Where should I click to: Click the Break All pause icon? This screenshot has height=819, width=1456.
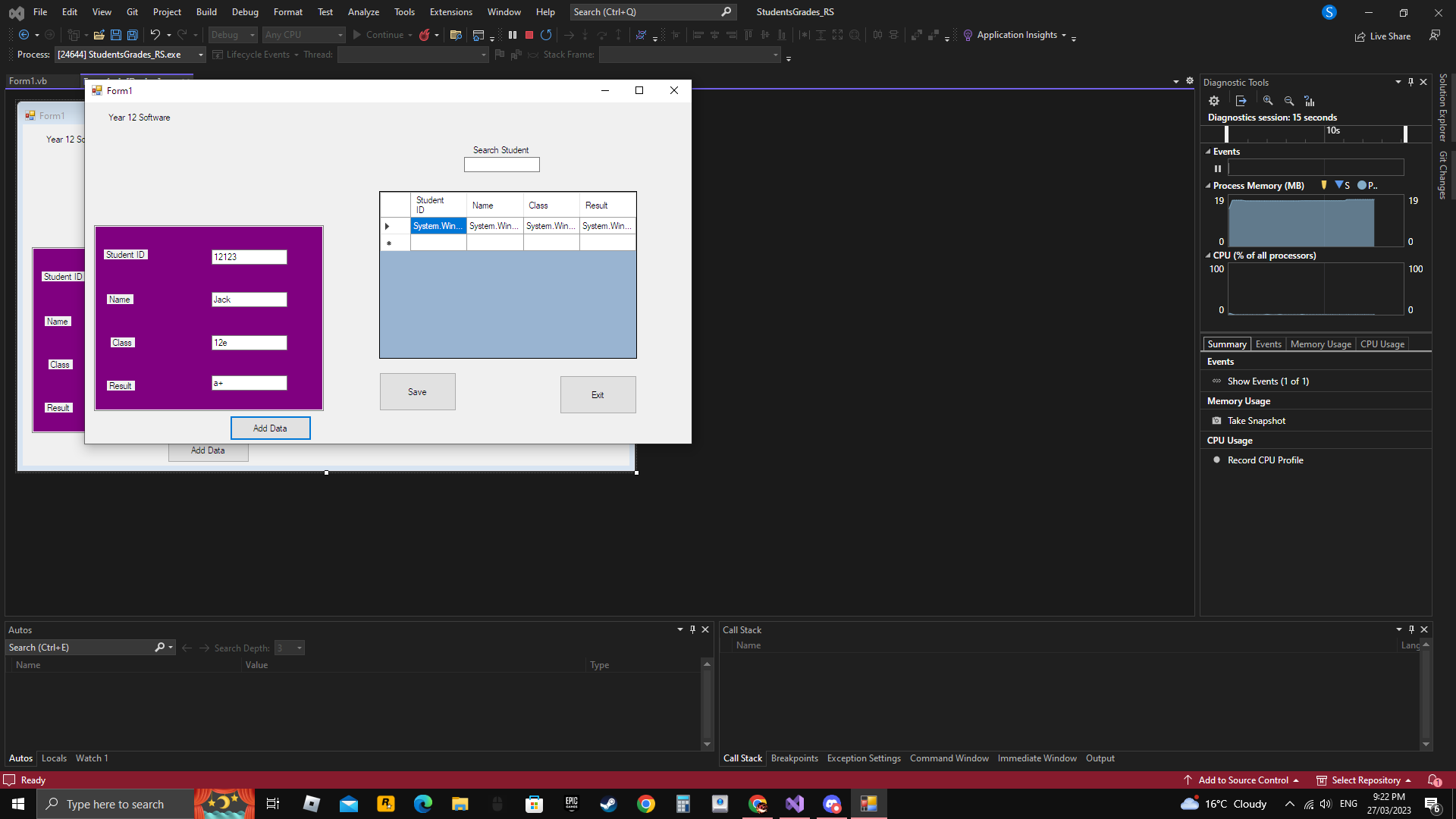click(513, 35)
